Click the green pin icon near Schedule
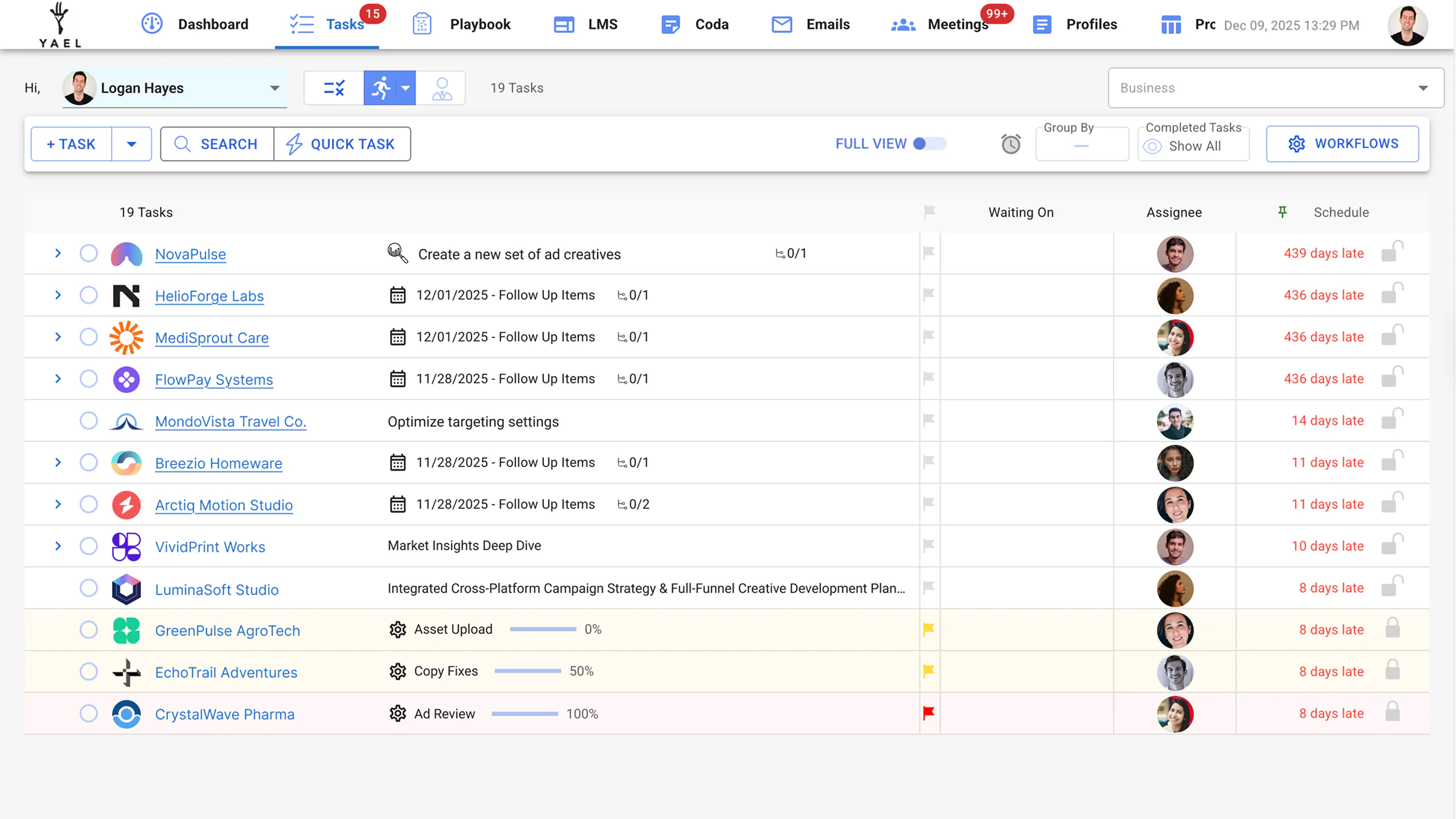 (1282, 212)
